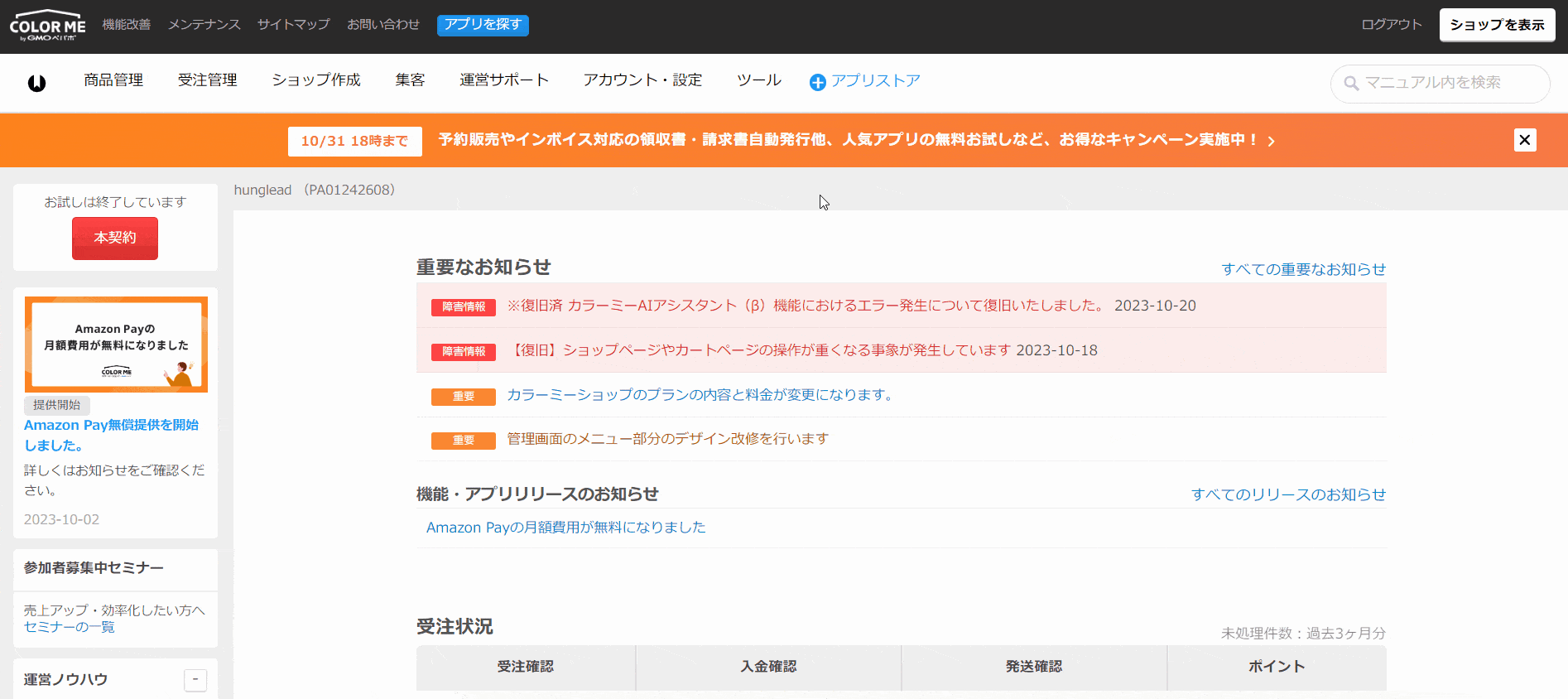1568x699 pixels.
Task: Click the アプリを探す button
Action: (483, 25)
